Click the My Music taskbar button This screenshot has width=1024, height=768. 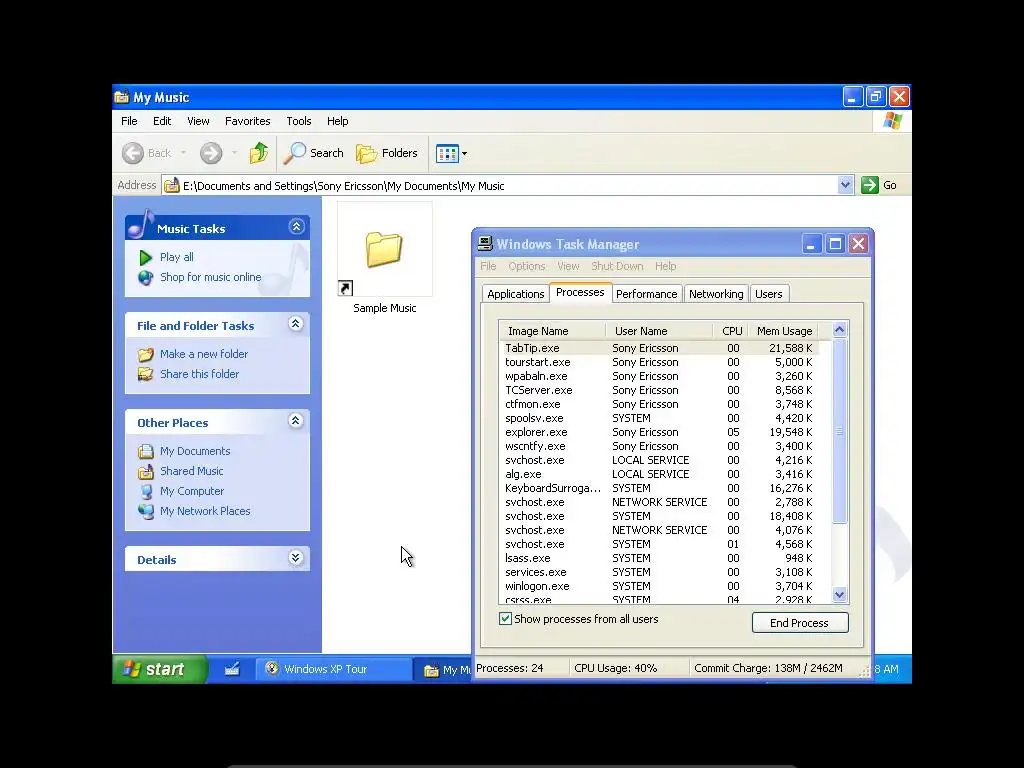[443, 669]
